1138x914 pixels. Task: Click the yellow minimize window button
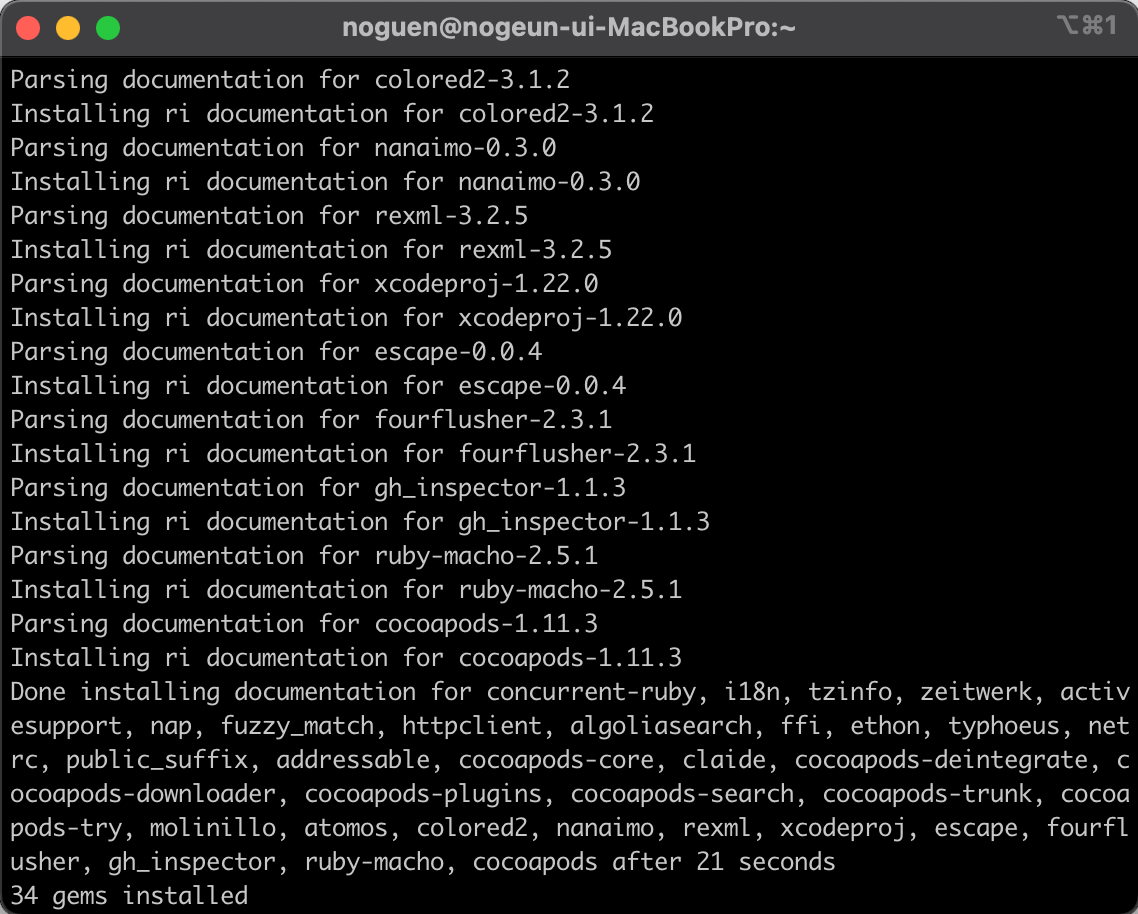click(68, 28)
